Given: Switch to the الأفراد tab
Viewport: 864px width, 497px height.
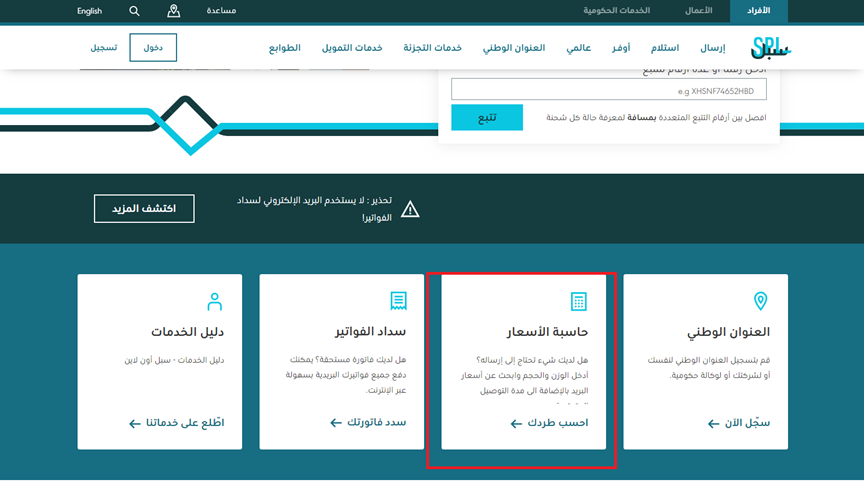Looking at the screenshot, I should pyautogui.click(x=759, y=11).
